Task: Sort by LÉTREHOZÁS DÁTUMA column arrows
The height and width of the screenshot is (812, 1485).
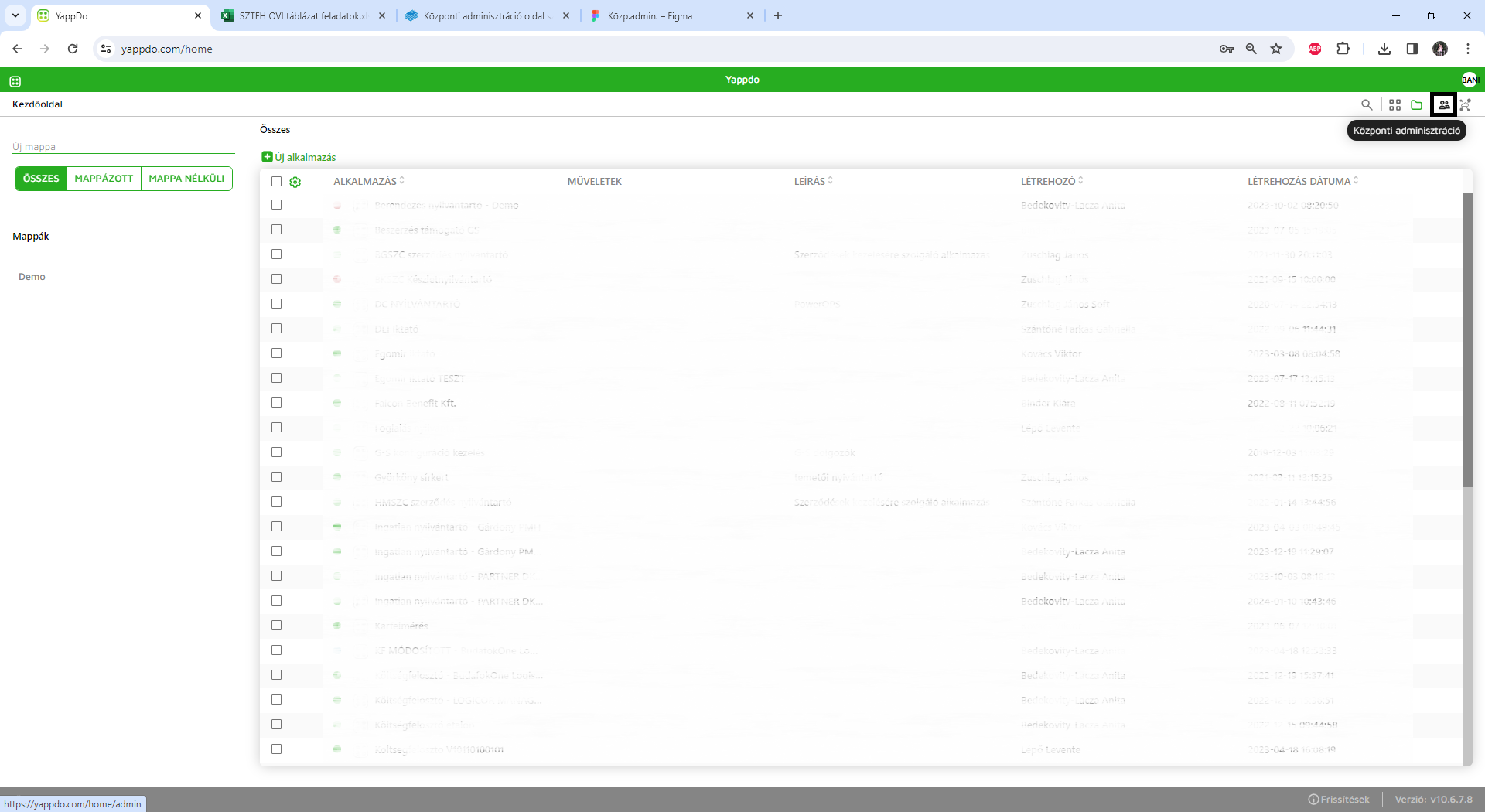Action: [1356, 181]
